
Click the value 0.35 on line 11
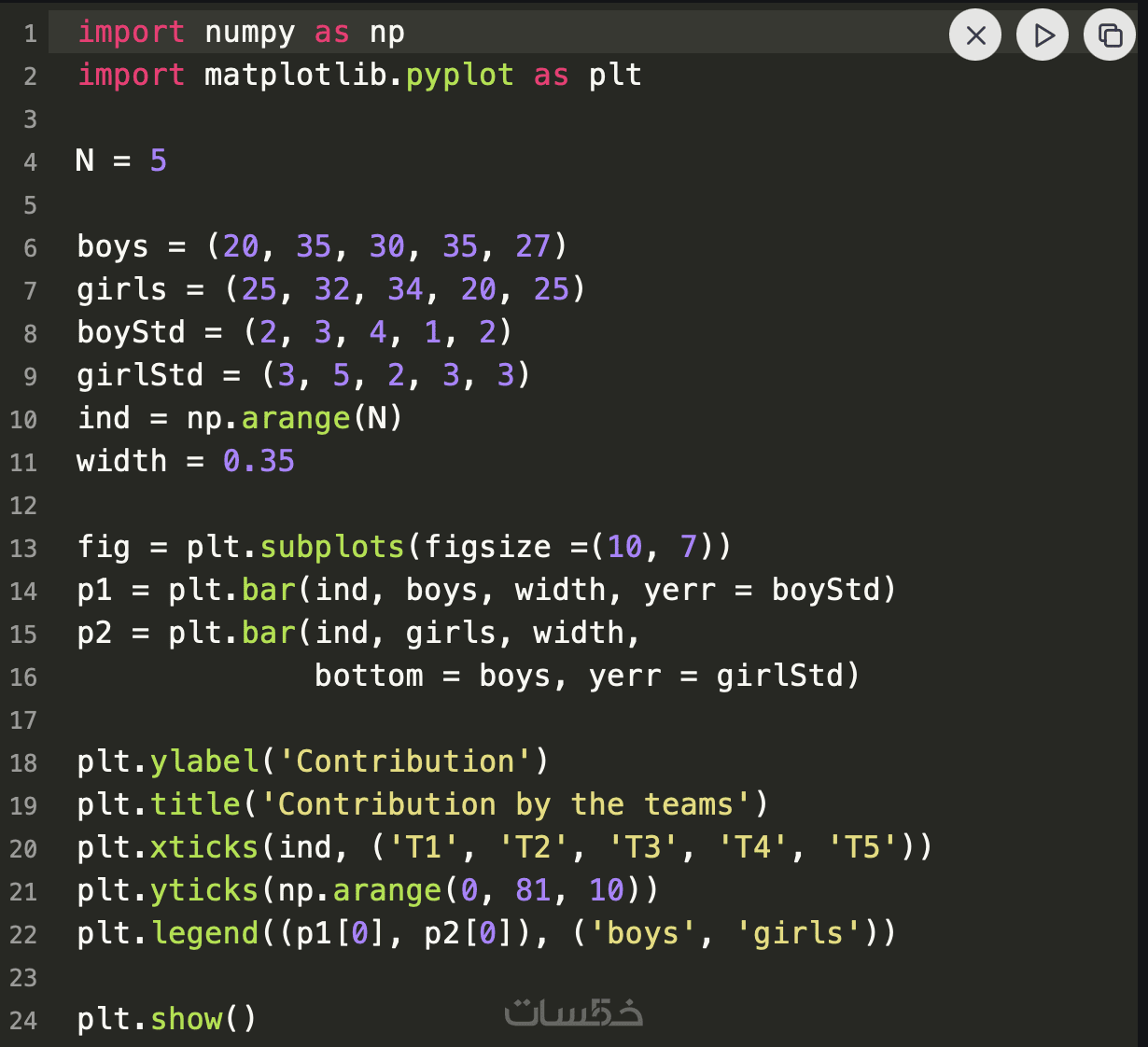(x=259, y=461)
